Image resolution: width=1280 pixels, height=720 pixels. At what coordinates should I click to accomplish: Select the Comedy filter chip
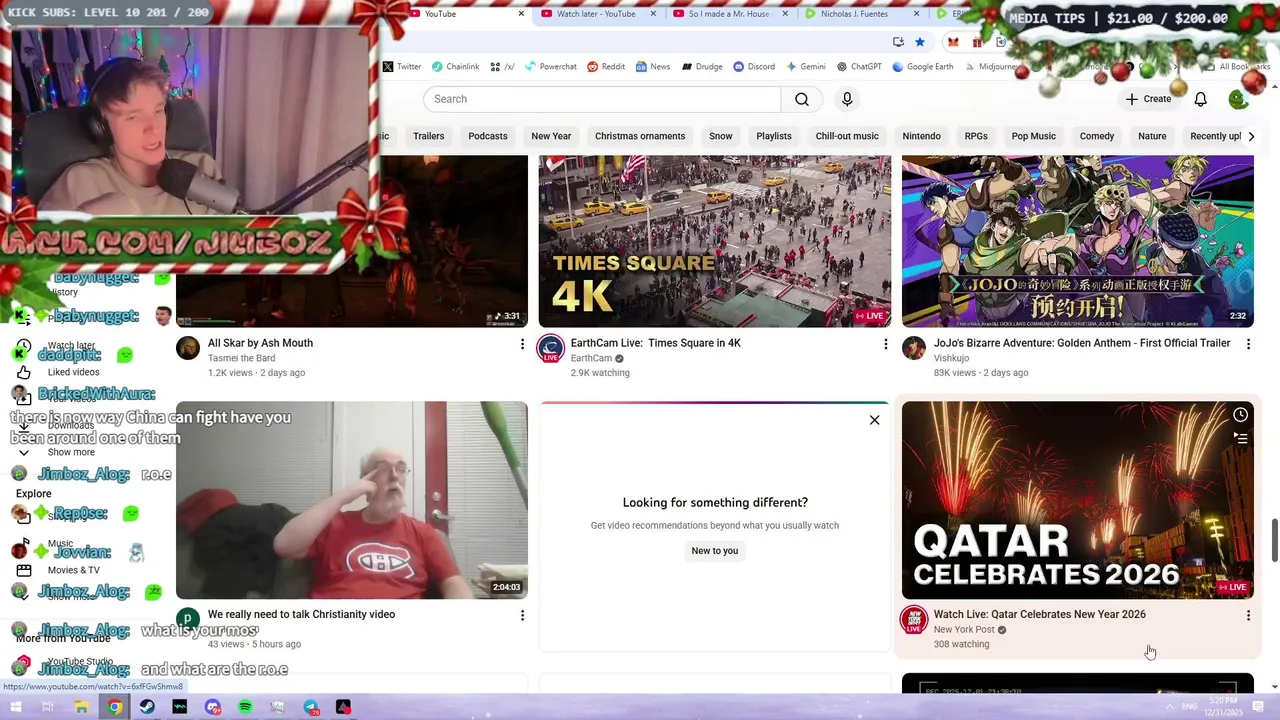pos(1097,136)
